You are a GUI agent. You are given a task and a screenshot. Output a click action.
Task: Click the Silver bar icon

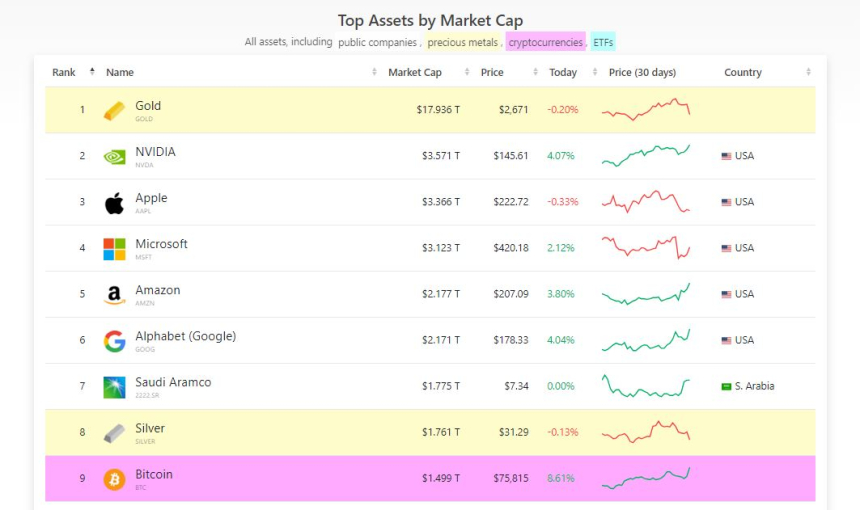point(115,433)
